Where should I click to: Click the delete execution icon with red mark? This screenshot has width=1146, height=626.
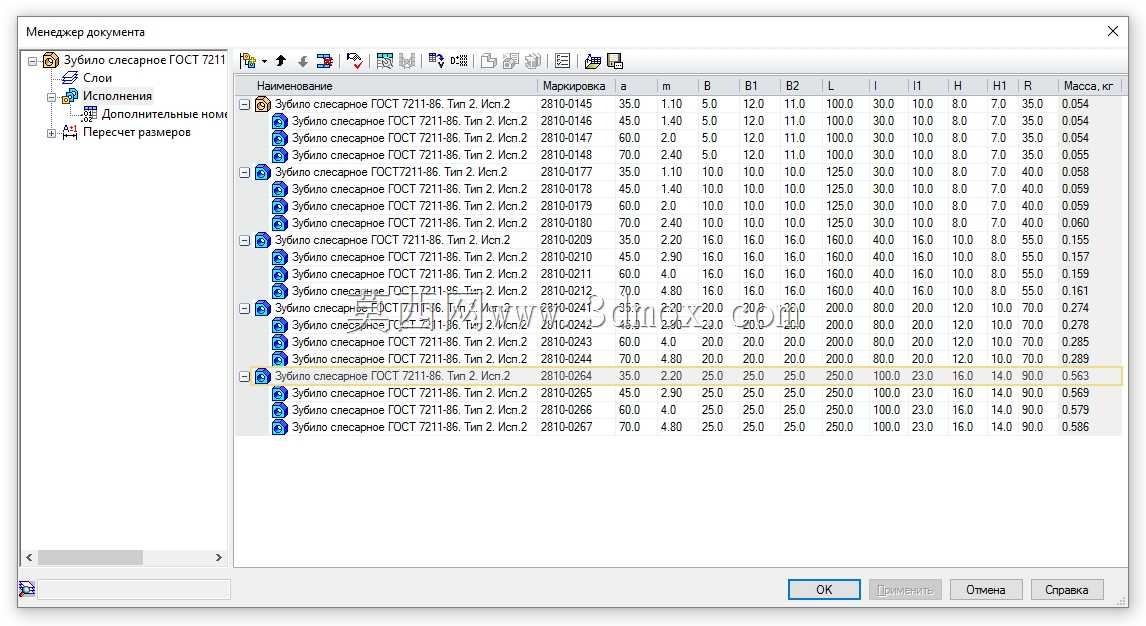tap(325, 61)
